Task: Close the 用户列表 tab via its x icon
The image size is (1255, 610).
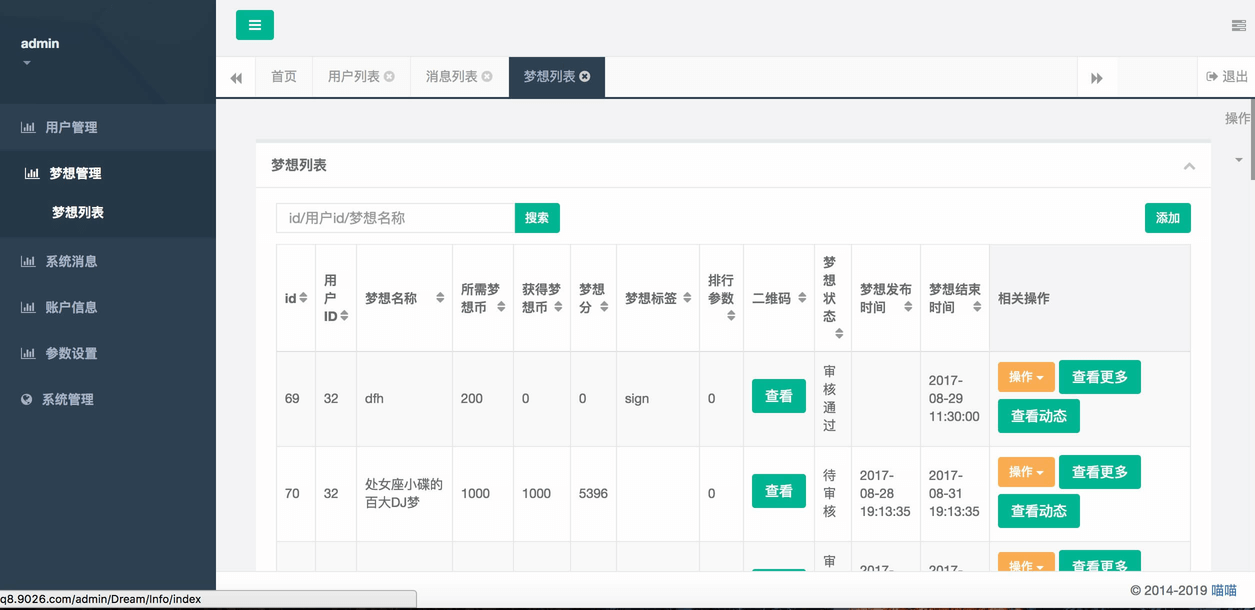Action: [x=389, y=77]
